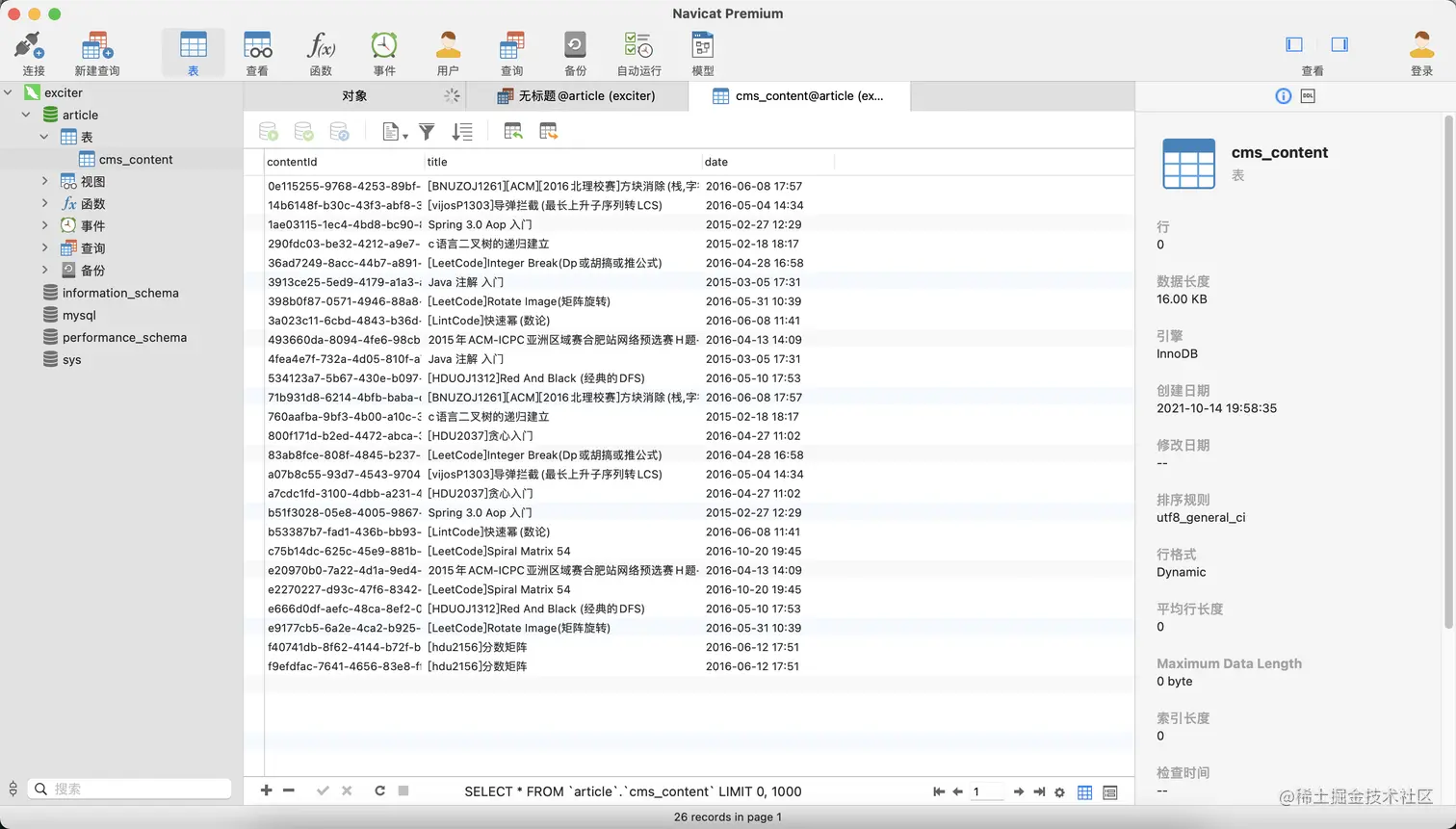Viewport: 1456px width, 829px height.
Task: Toggle the left sidebar pane icon
Action: click(x=1294, y=44)
